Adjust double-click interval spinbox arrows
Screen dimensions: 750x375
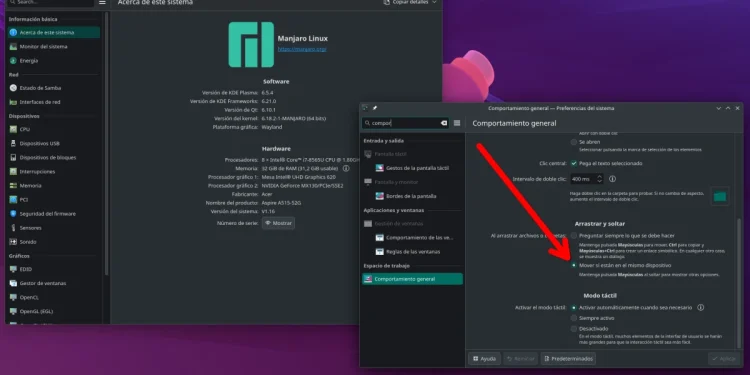(599, 179)
